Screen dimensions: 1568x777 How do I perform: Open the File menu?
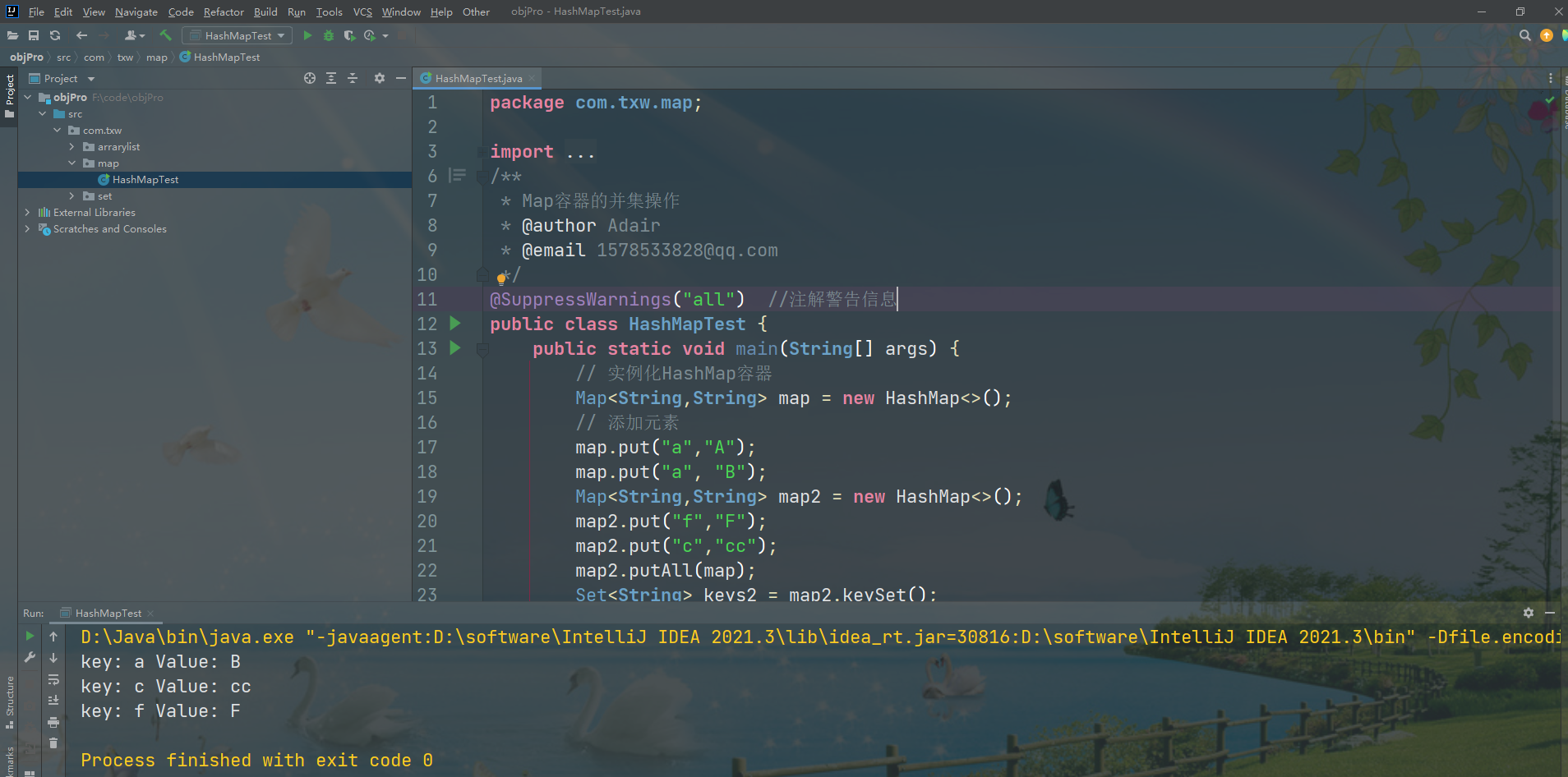tap(36, 11)
